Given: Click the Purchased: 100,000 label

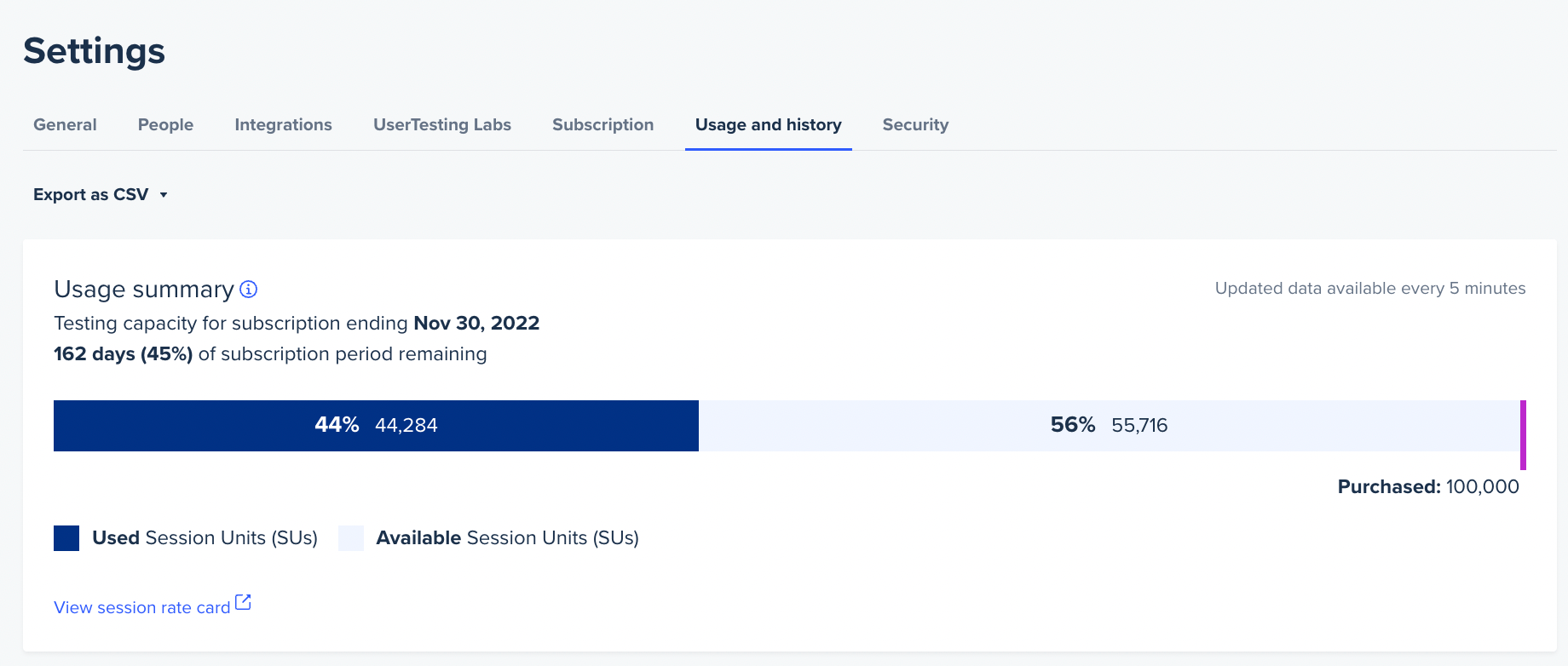Looking at the screenshot, I should (x=1428, y=487).
